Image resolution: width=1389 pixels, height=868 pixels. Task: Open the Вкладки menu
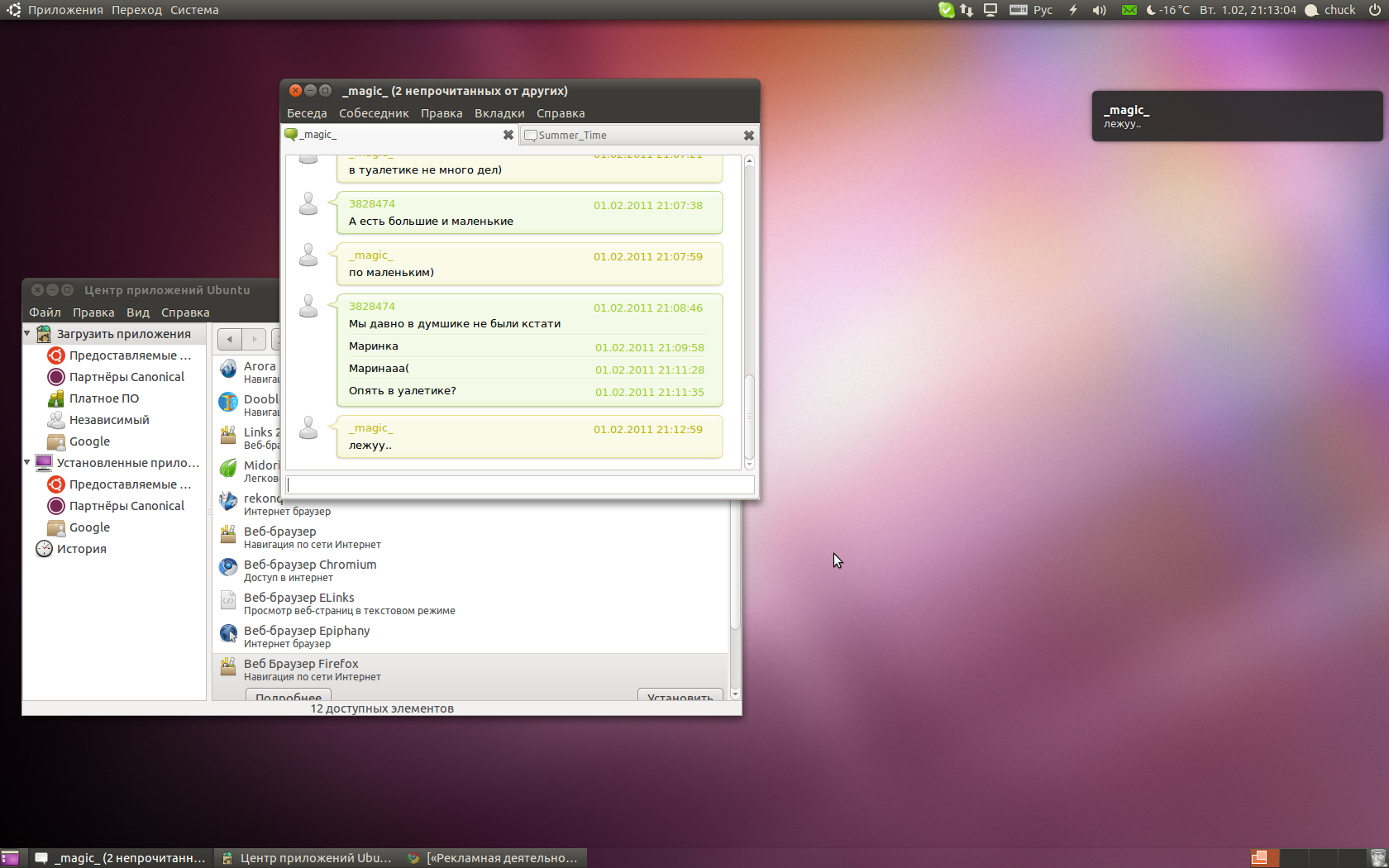point(499,113)
